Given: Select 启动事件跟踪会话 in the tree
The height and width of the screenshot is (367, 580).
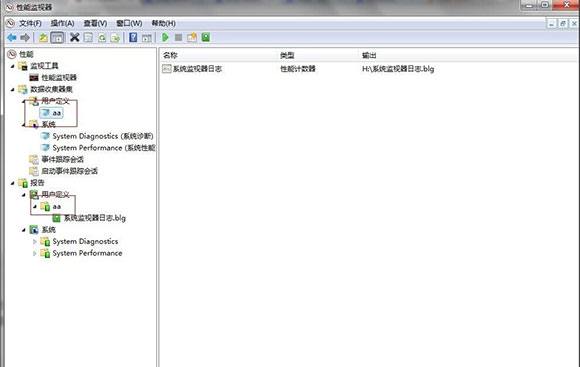Looking at the screenshot, I should pyautogui.click(x=70, y=171).
